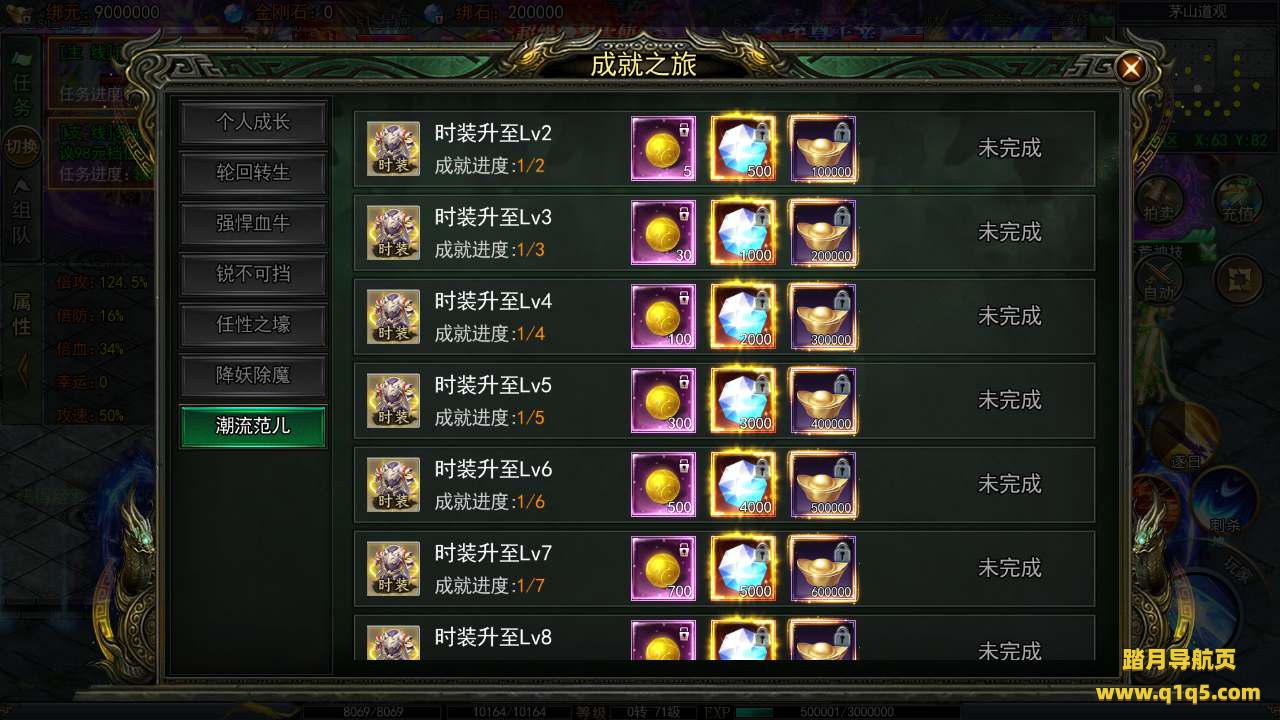Switch to the 轮回转生 tab
The image size is (1280, 720).
point(253,173)
